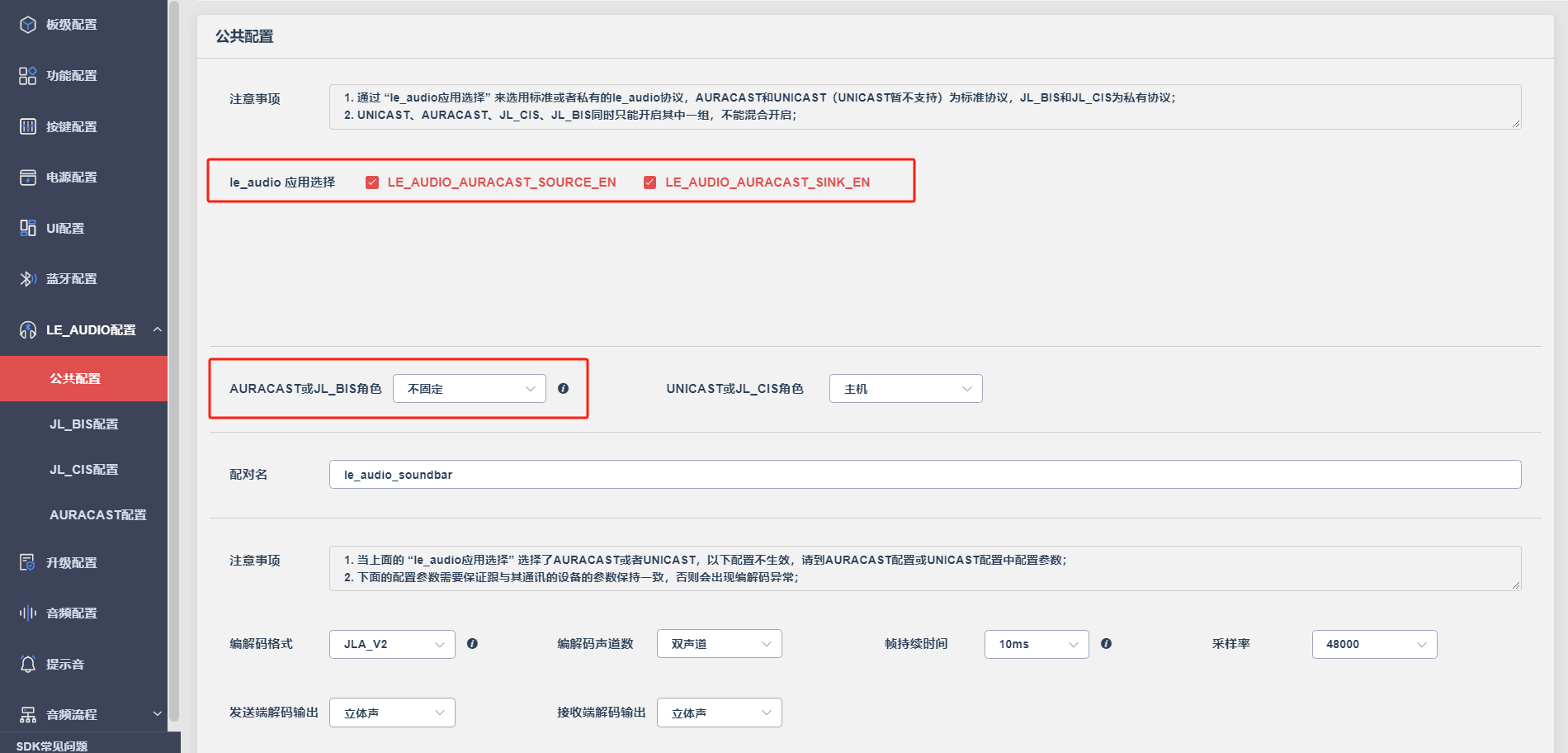Open SDK常见问题 link
The width and height of the screenshot is (1568, 753).
52,746
